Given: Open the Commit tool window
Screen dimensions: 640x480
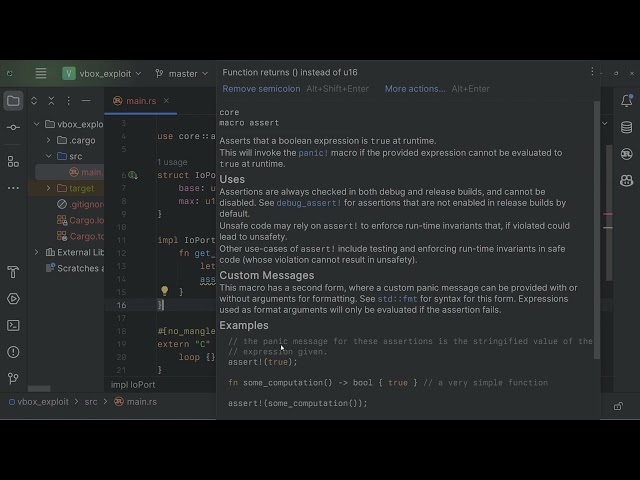Looking at the screenshot, I should pos(13,127).
